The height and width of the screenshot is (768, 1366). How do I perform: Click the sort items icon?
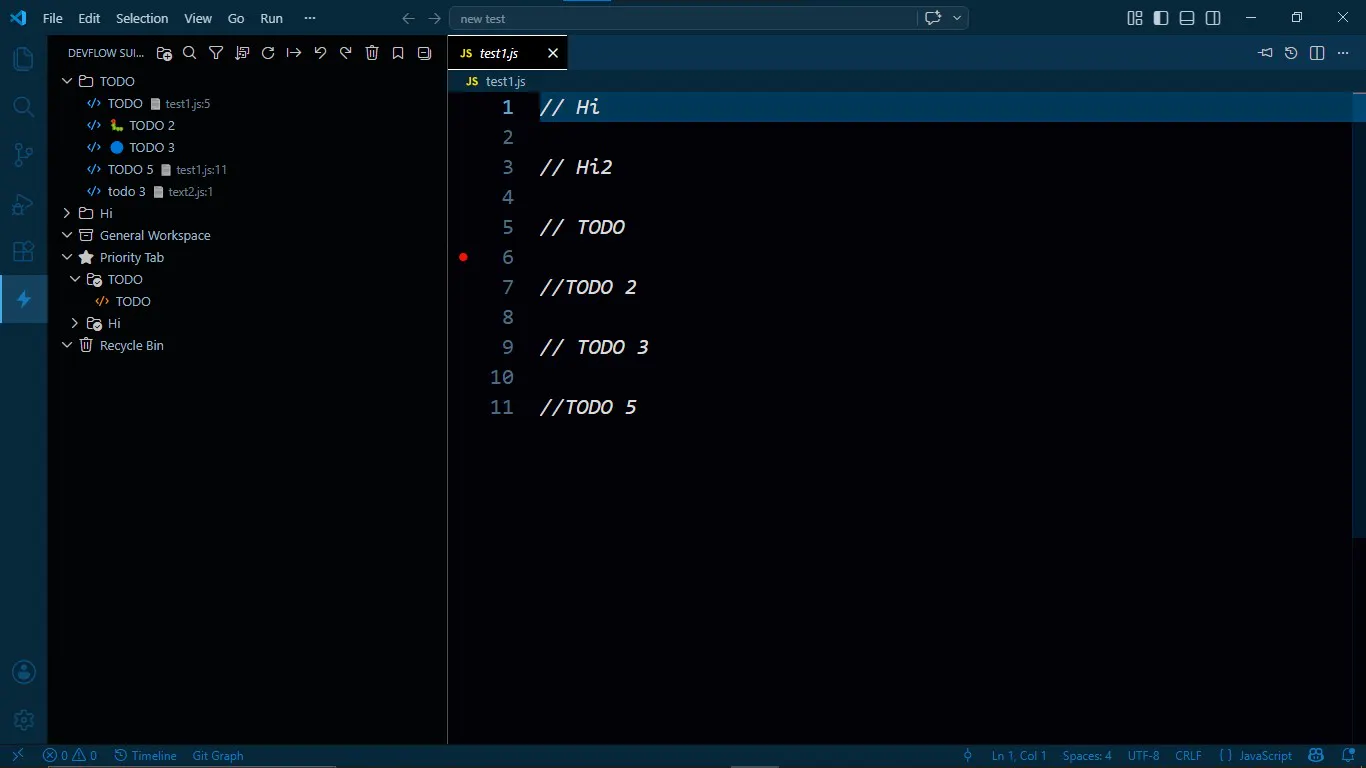(x=242, y=53)
